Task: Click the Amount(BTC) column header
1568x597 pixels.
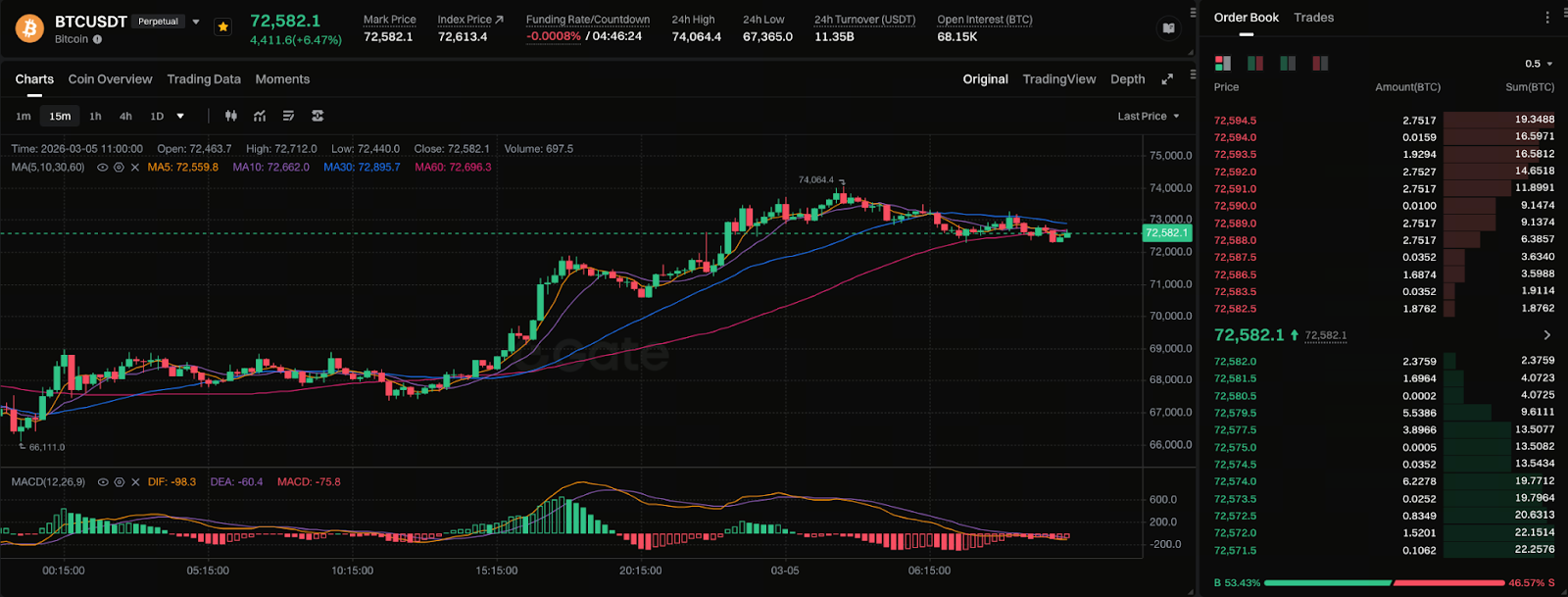Action: coord(1407,87)
